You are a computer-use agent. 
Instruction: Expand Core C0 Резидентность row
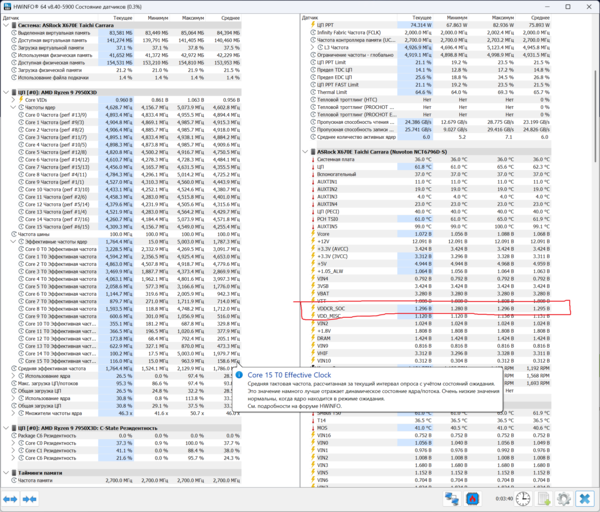click(x=13, y=443)
